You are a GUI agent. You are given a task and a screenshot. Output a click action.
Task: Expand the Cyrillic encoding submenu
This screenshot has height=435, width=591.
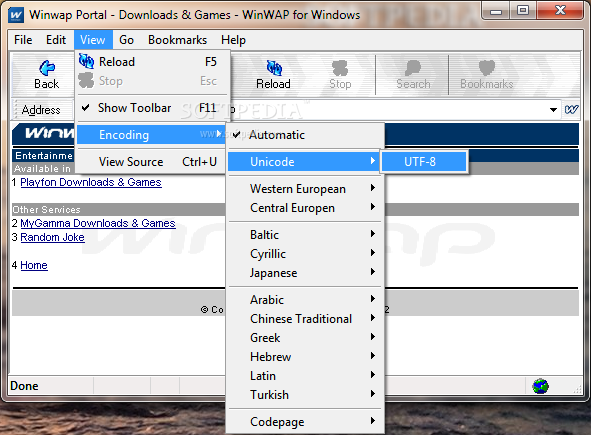306,254
